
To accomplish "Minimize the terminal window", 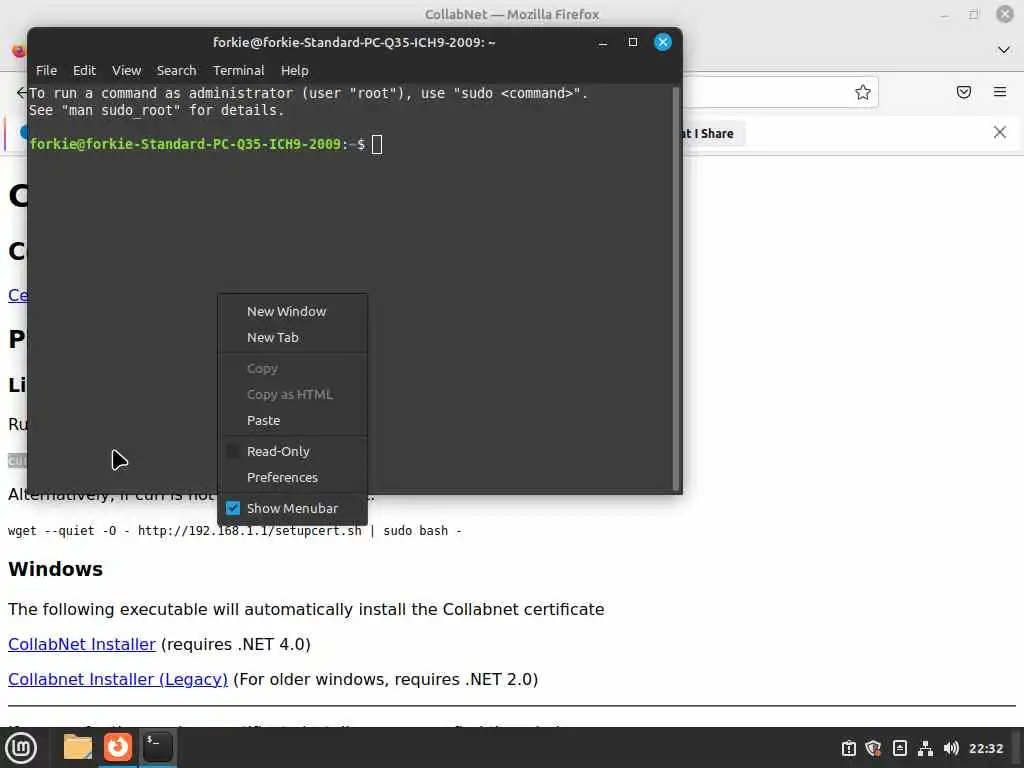I will tap(603, 42).
